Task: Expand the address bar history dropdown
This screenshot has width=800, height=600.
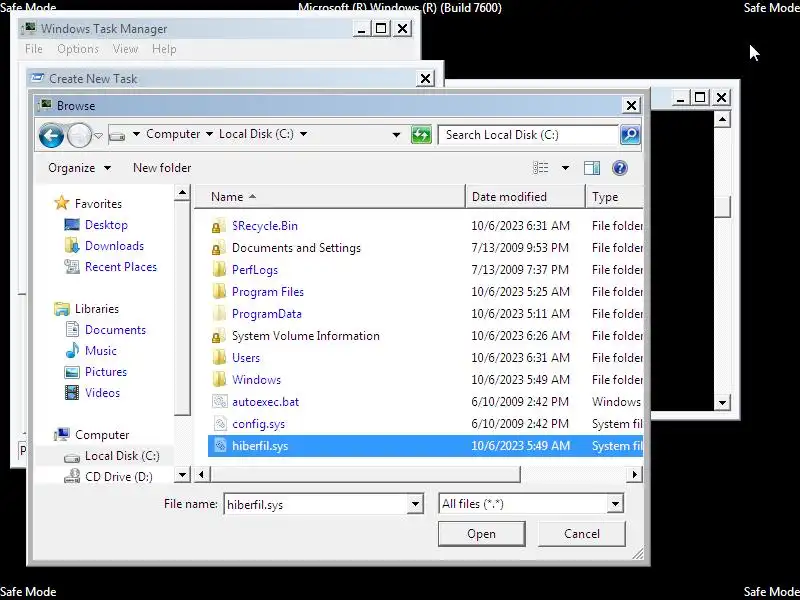Action: [x=396, y=135]
